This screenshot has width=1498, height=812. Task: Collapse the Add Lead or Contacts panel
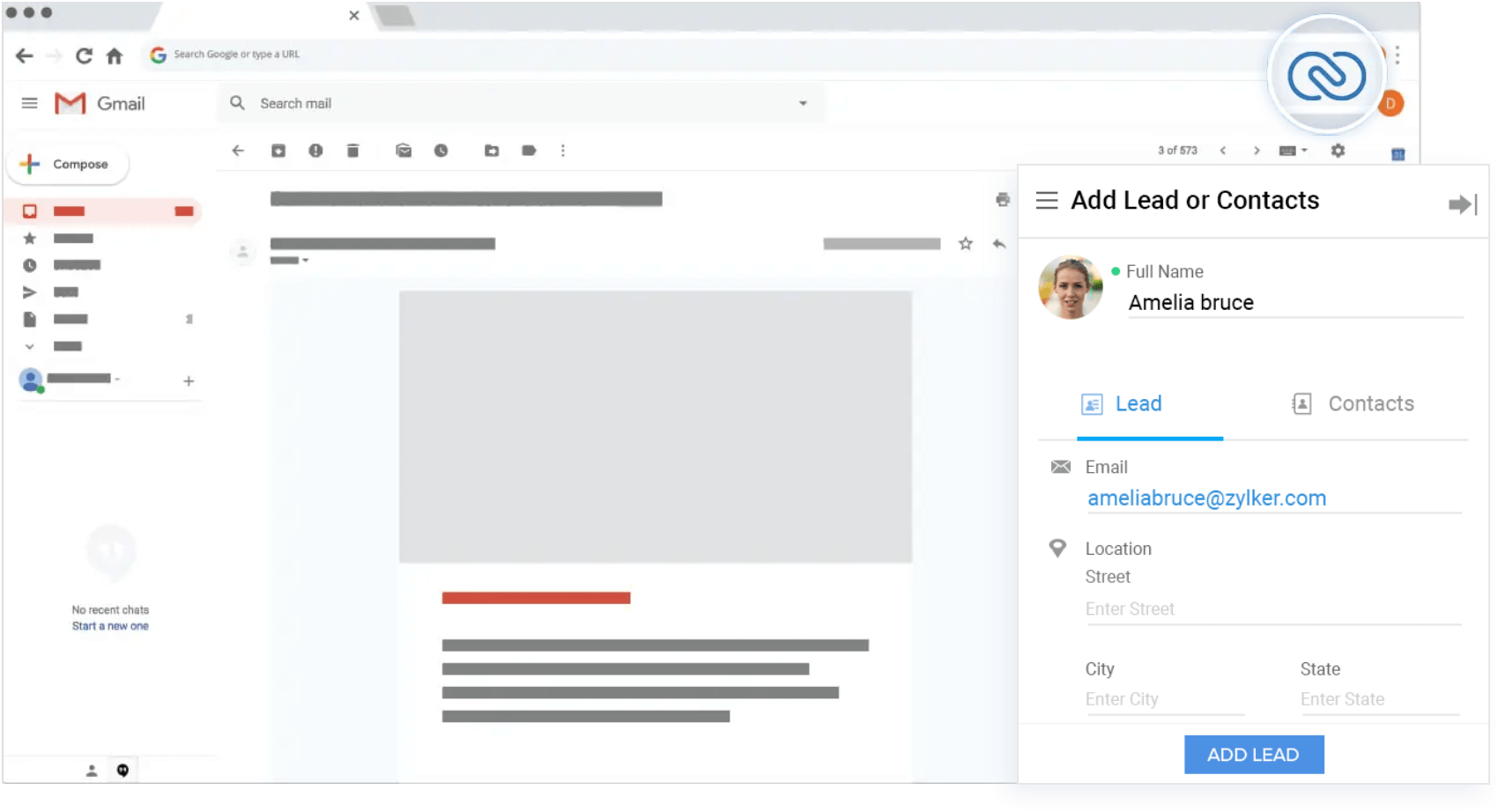point(1462,204)
